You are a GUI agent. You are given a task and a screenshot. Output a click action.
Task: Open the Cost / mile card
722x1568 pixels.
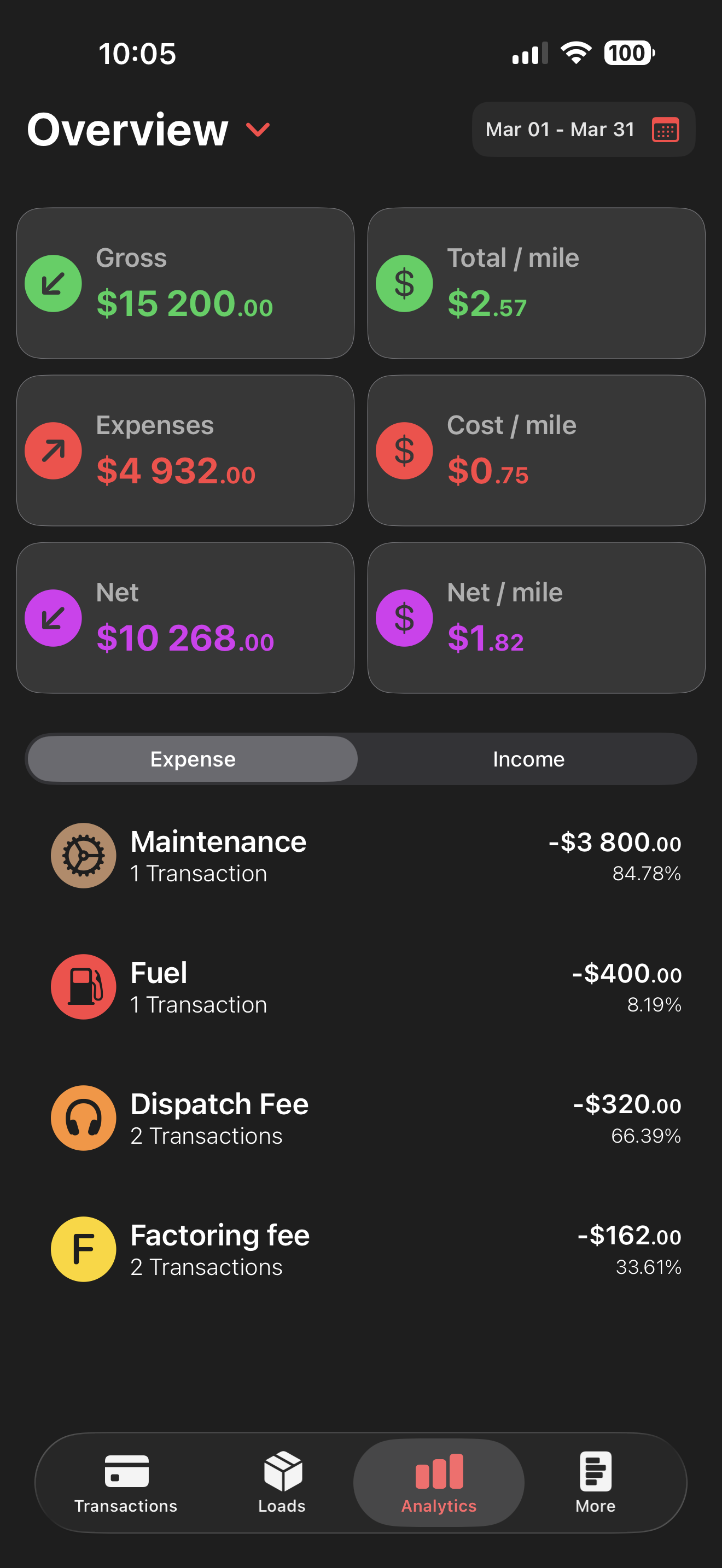[x=535, y=451]
